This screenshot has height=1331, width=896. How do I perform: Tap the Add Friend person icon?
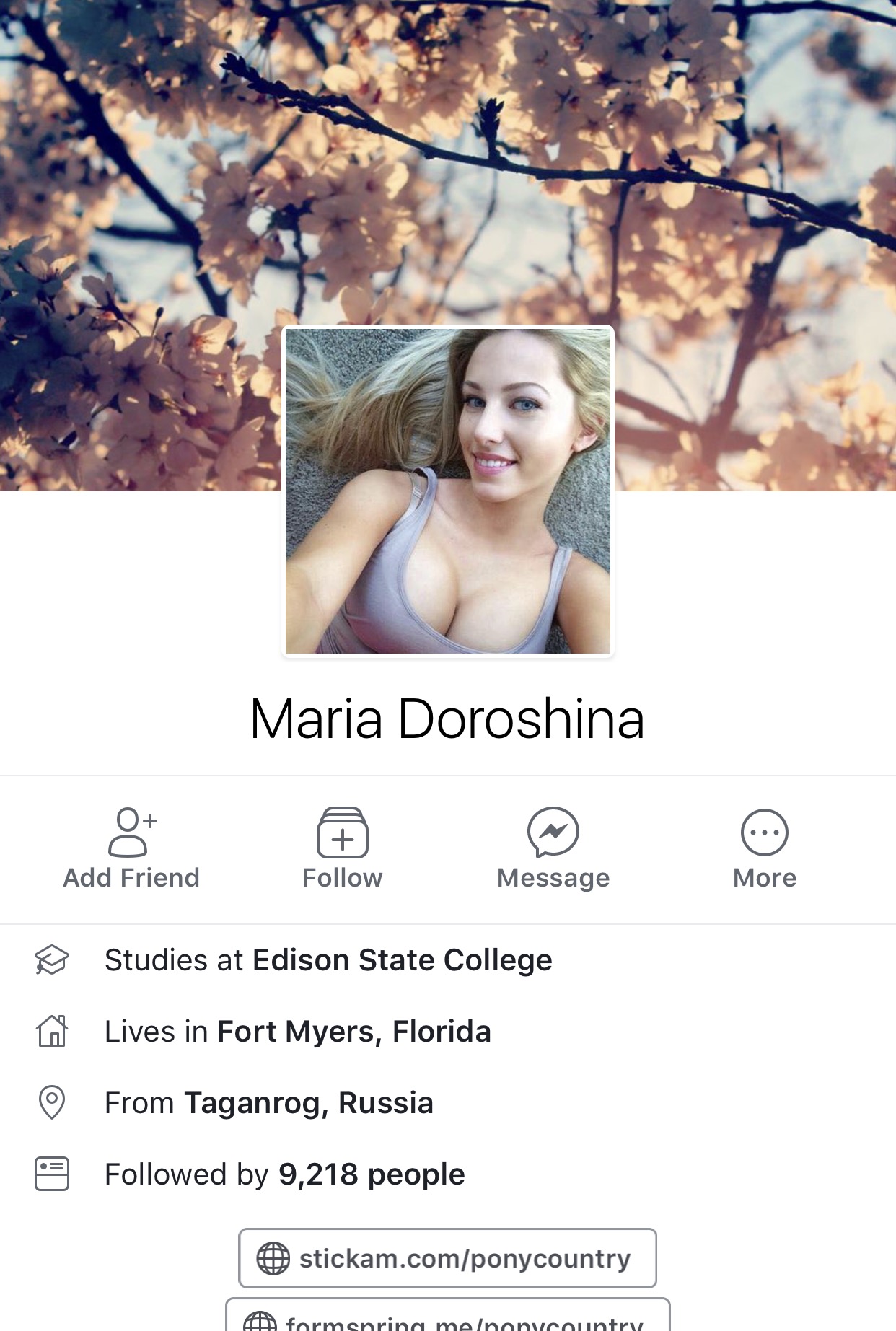click(132, 832)
